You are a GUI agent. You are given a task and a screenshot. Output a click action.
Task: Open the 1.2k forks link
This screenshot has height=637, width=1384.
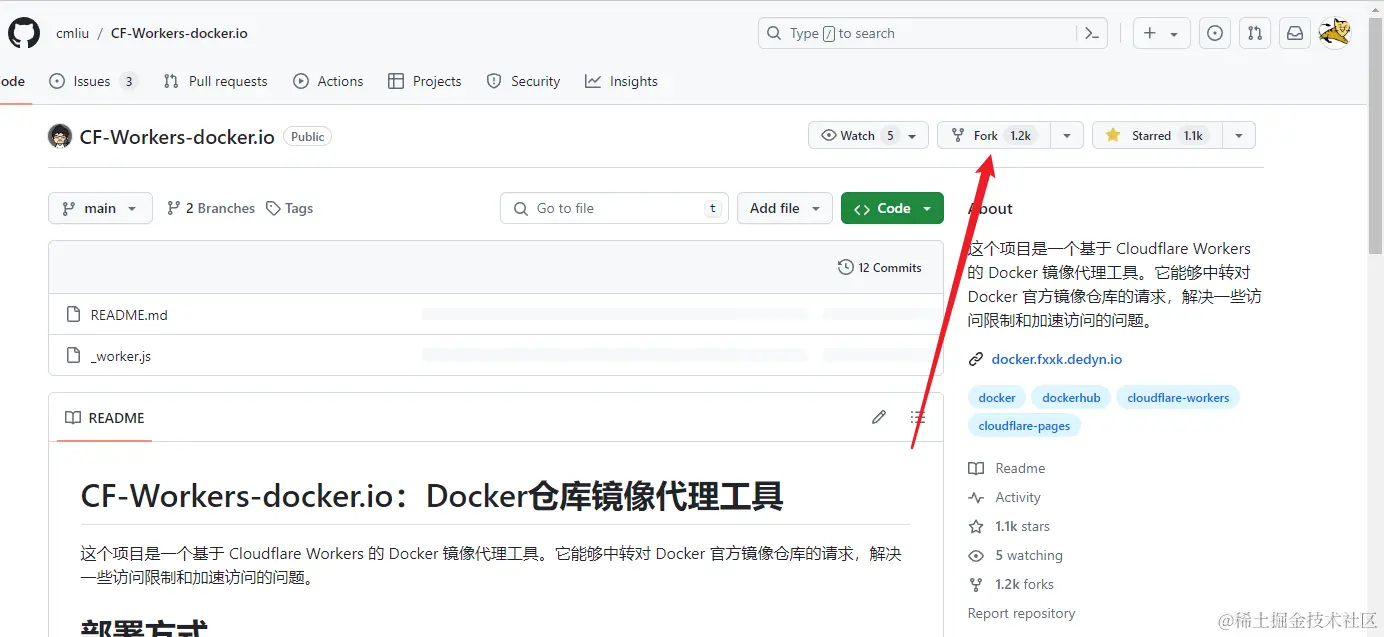coord(1012,584)
